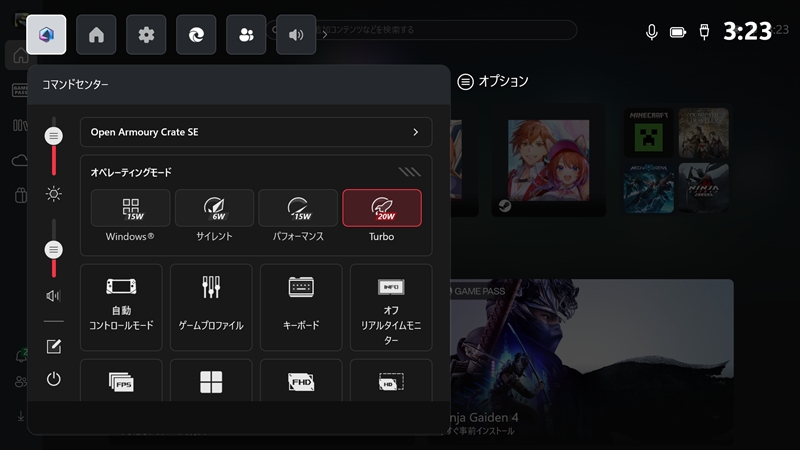Screen dimensions: 800x450
Task: Open the Xbox Social people widget
Action: coord(246,35)
